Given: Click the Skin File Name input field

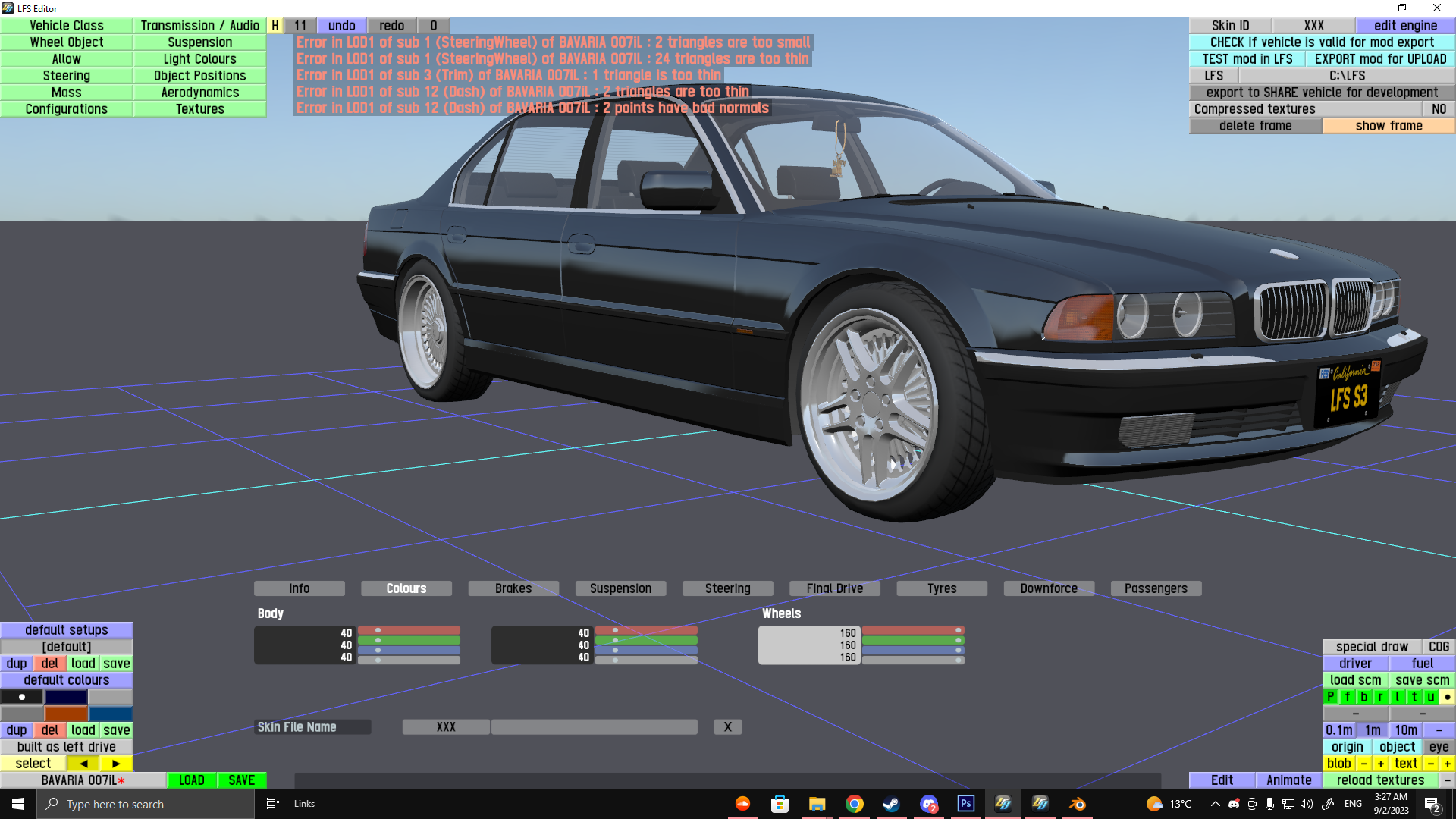Looking at the screenshot, I should coord(594,727).
